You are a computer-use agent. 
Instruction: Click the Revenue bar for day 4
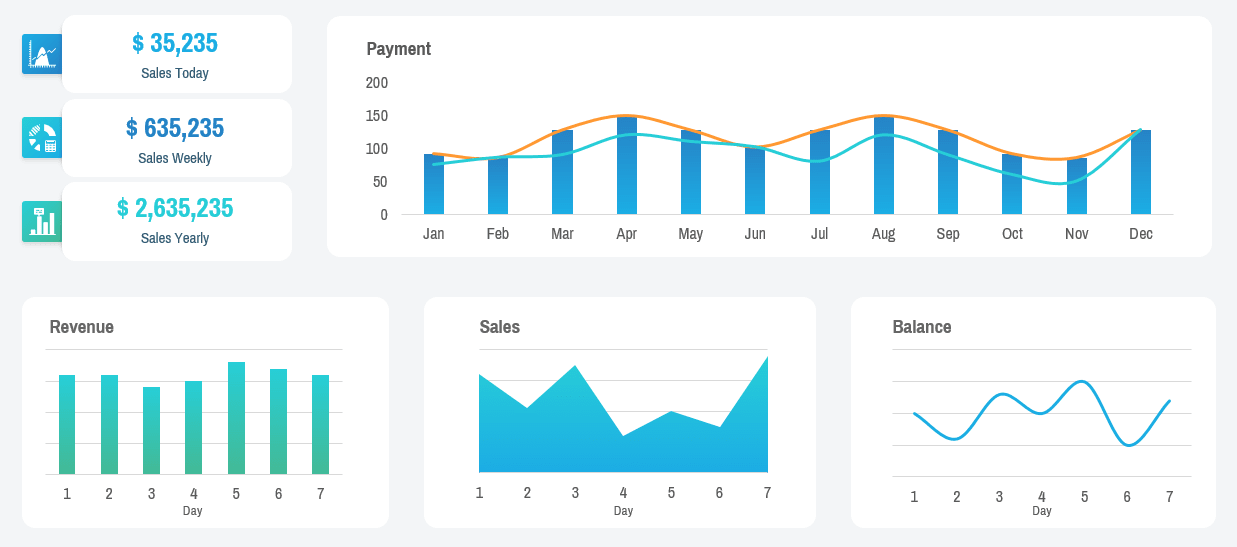[x=194, y=428]
